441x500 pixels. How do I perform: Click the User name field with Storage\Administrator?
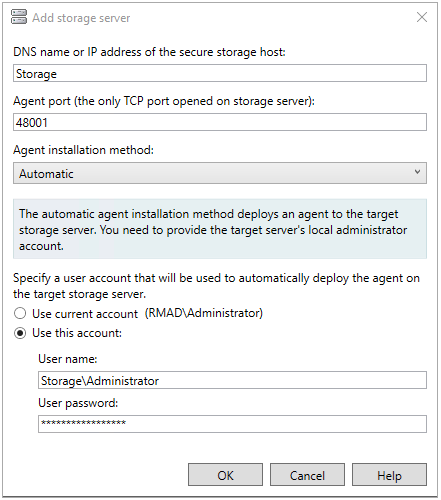click(x=232, y=380)
